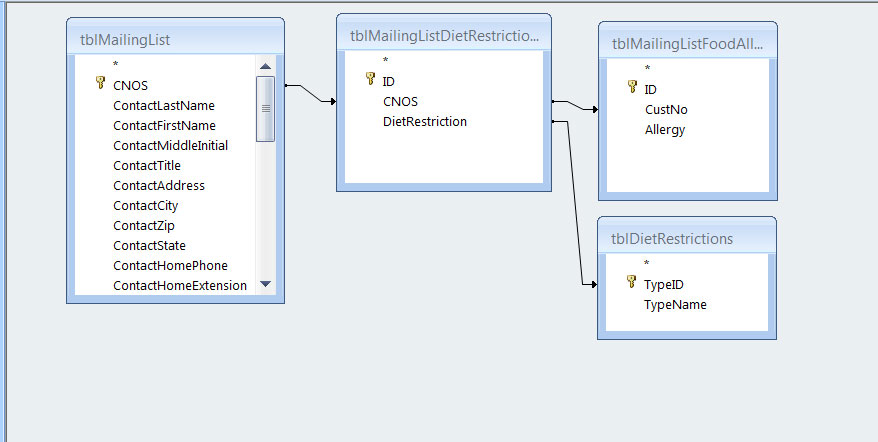Select CNOS primary key field in tblMailingList
Screen dimensions: 878x442
click(130, 85)
